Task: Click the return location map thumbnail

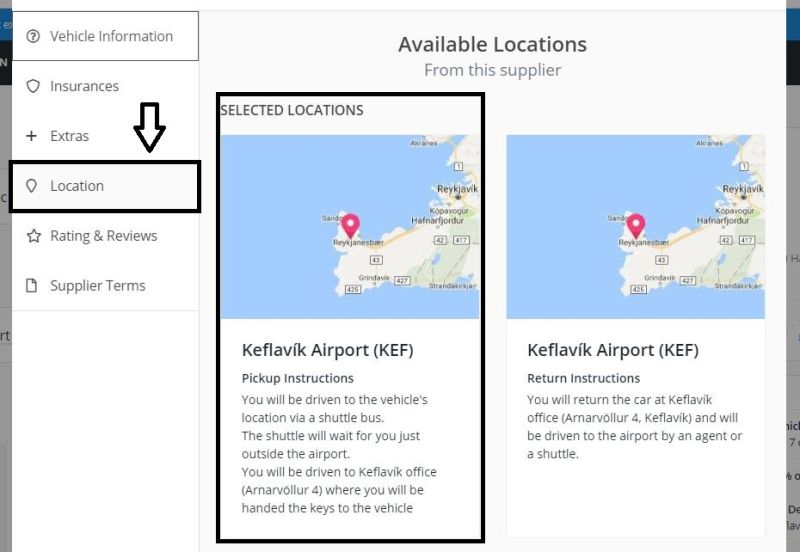Action: [x=636, y=227]
